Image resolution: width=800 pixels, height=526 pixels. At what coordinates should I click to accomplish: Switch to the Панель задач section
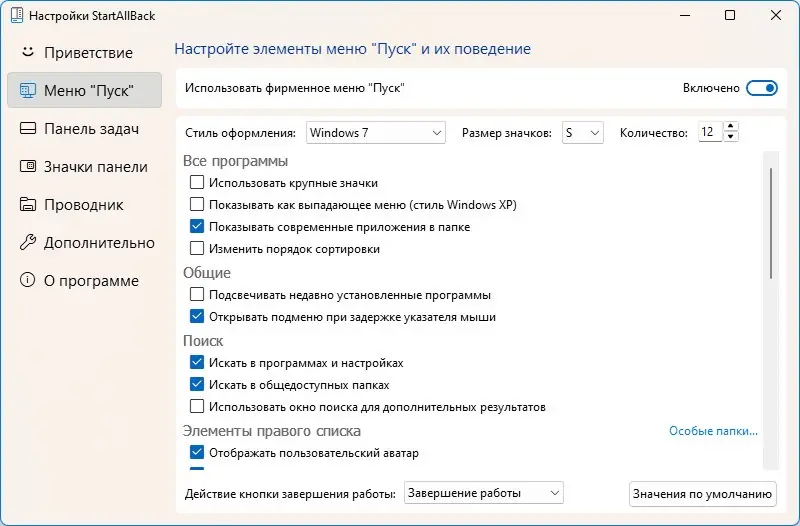point(91,129)
